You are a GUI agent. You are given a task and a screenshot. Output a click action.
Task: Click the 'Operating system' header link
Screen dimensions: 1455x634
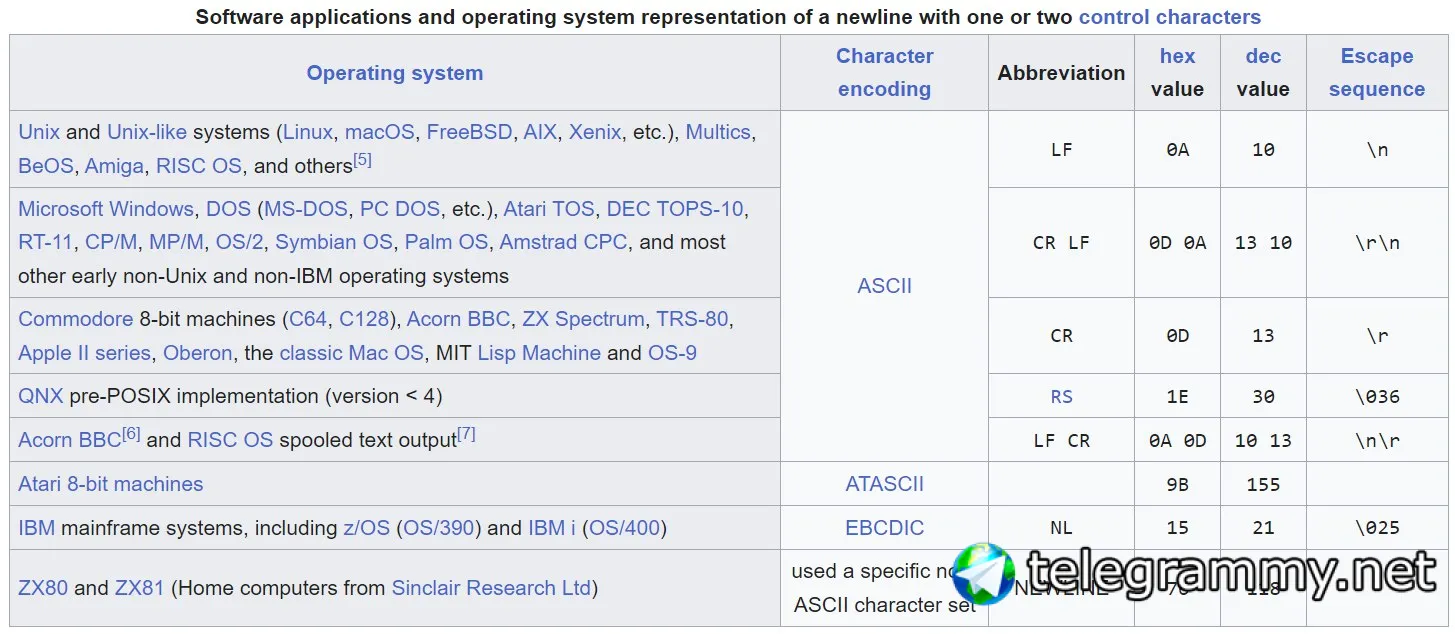tap(394, 73)
